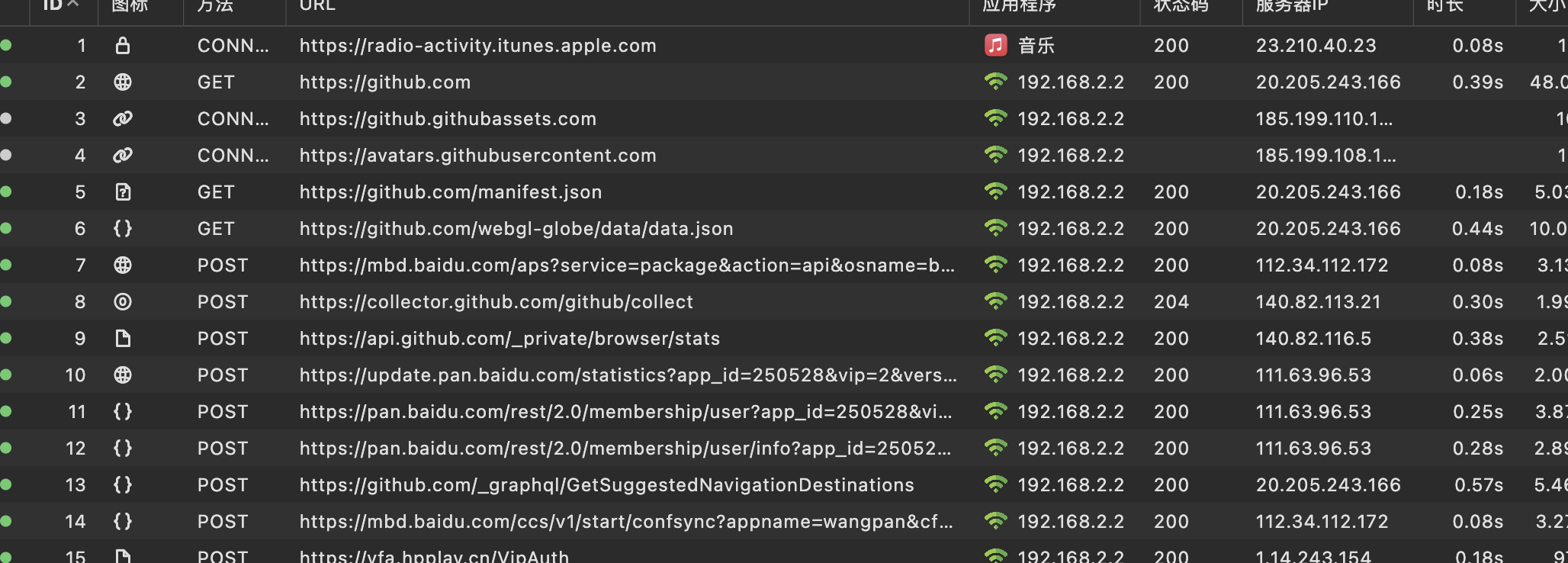The height and width of the screenshot is (563, 1568).
Task: Click the file icon for the api.github.com browser/stats row
Action: click(123, 339)
